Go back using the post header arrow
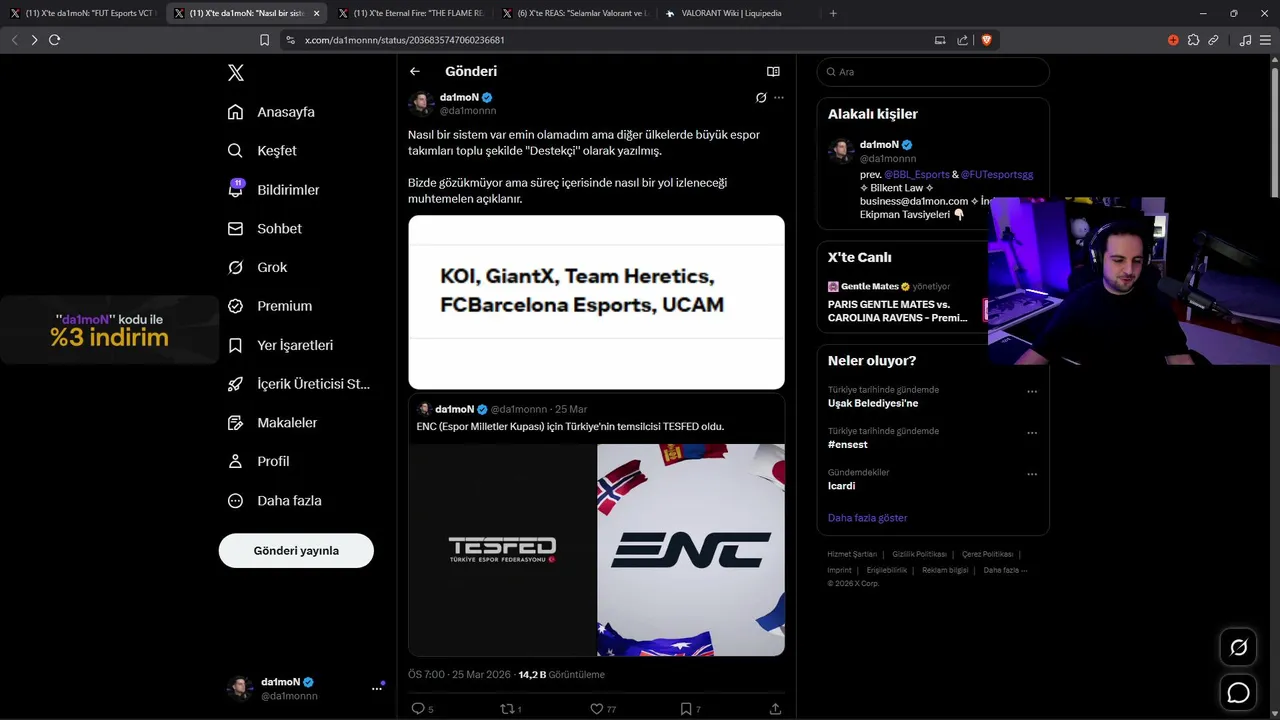Screen dimensions: 1280x720 click(x=415, y=71)
